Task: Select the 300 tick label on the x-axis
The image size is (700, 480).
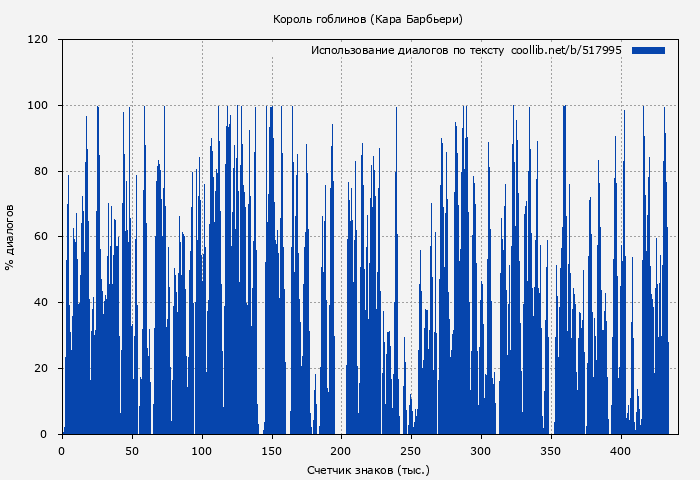Action: [x=482, y=450]
